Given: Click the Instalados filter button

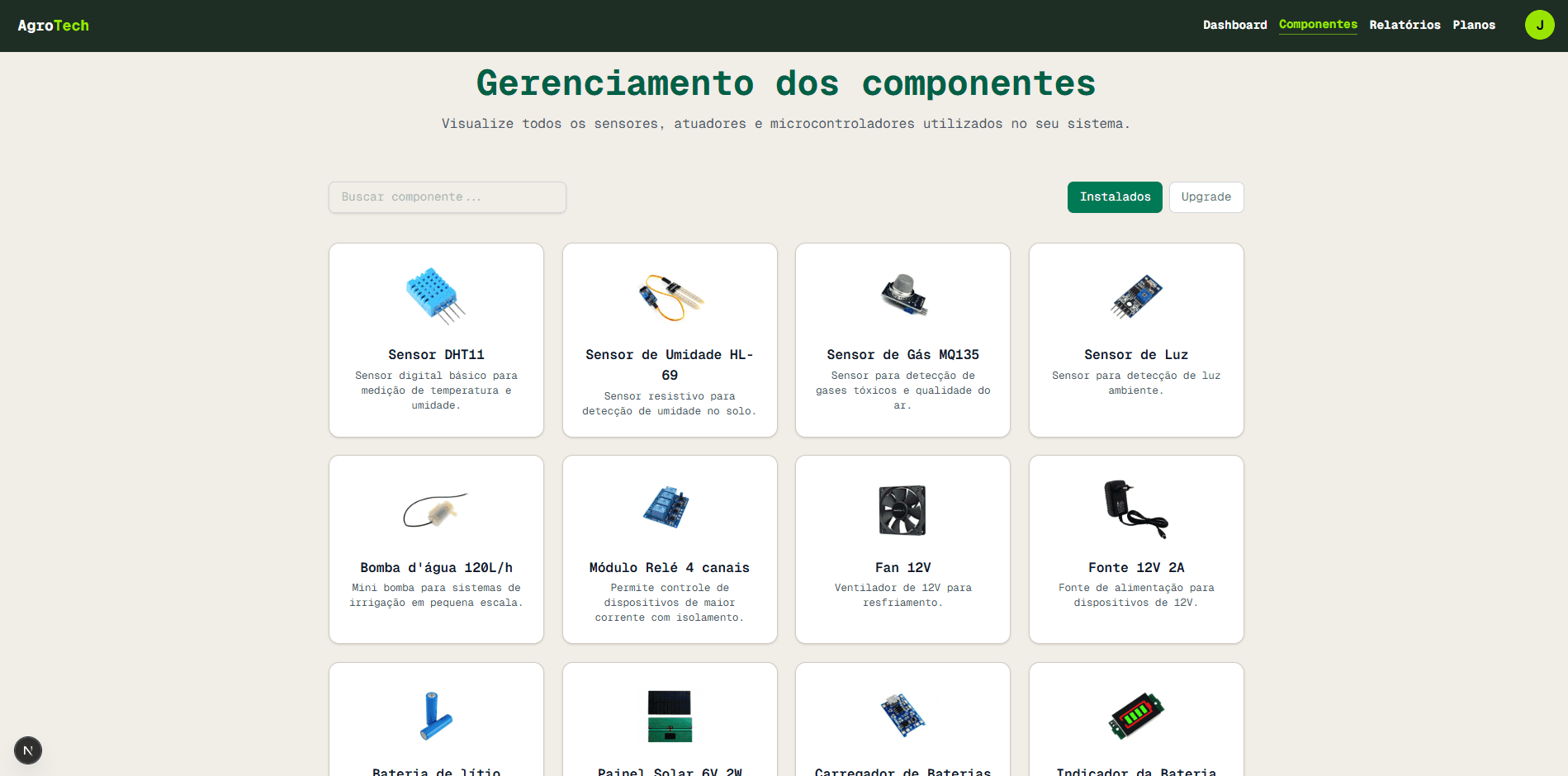Looking at the screenshot, I should pos(1115,197).
